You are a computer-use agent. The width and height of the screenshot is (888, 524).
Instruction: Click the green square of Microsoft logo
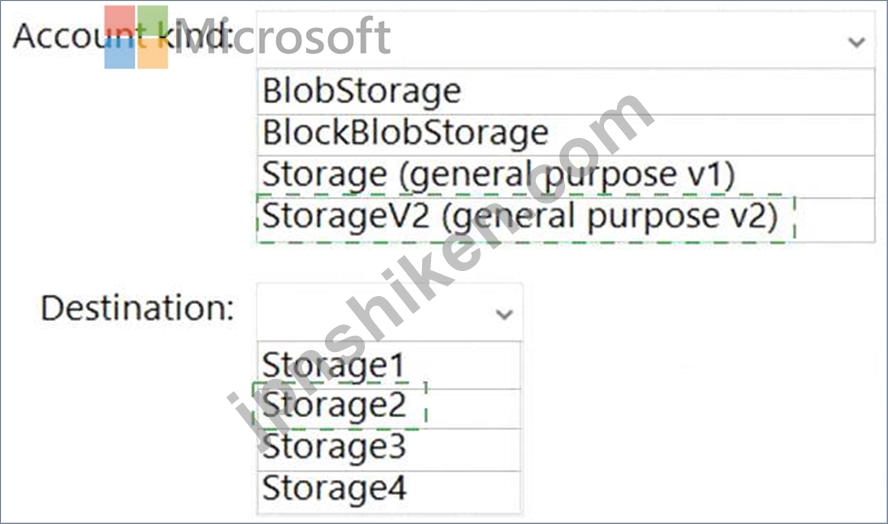coord(152,20)
